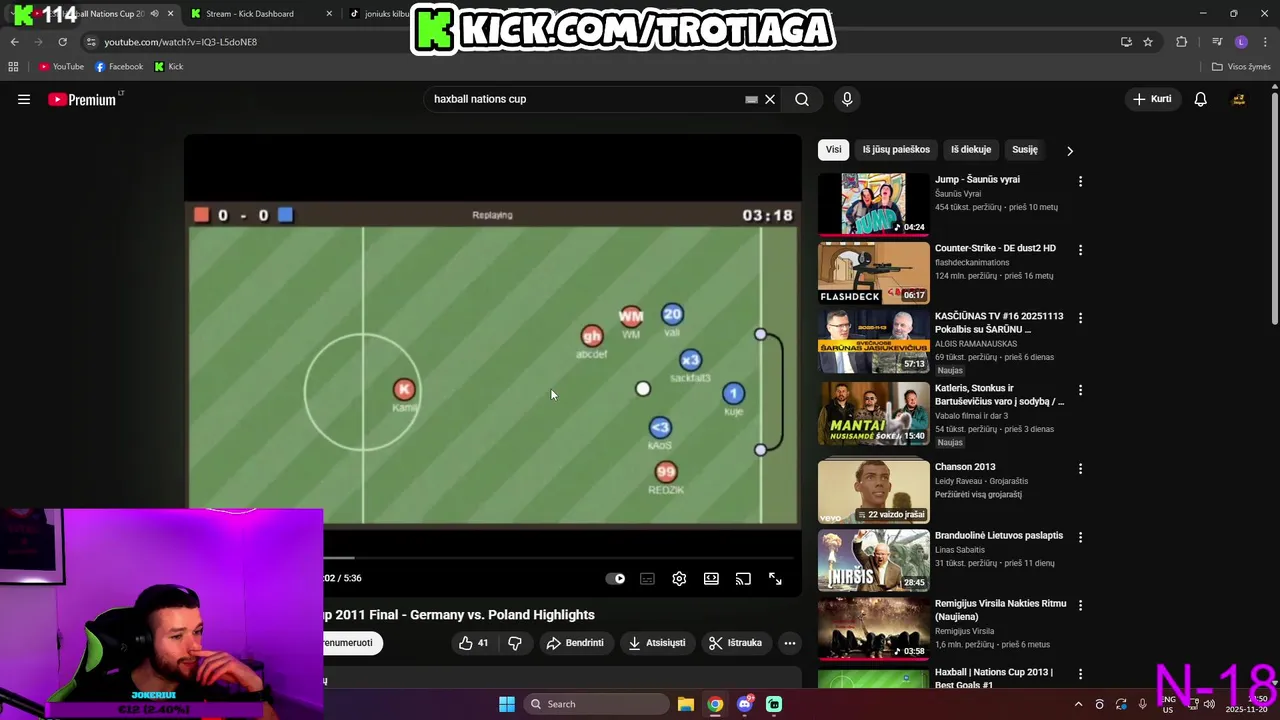This screenshot has height=720, width=1280.
Task: Open options for Branduolinė Lietuvos paslaptis video
Action: [x=1080, y=537]
